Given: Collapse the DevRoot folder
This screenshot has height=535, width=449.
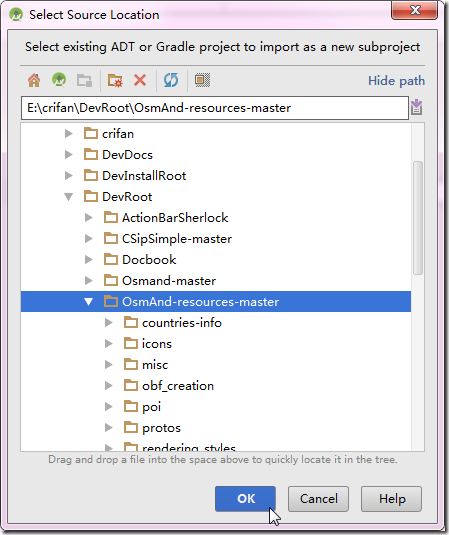Looking at the screenshot, I should (x=69, y=197).
